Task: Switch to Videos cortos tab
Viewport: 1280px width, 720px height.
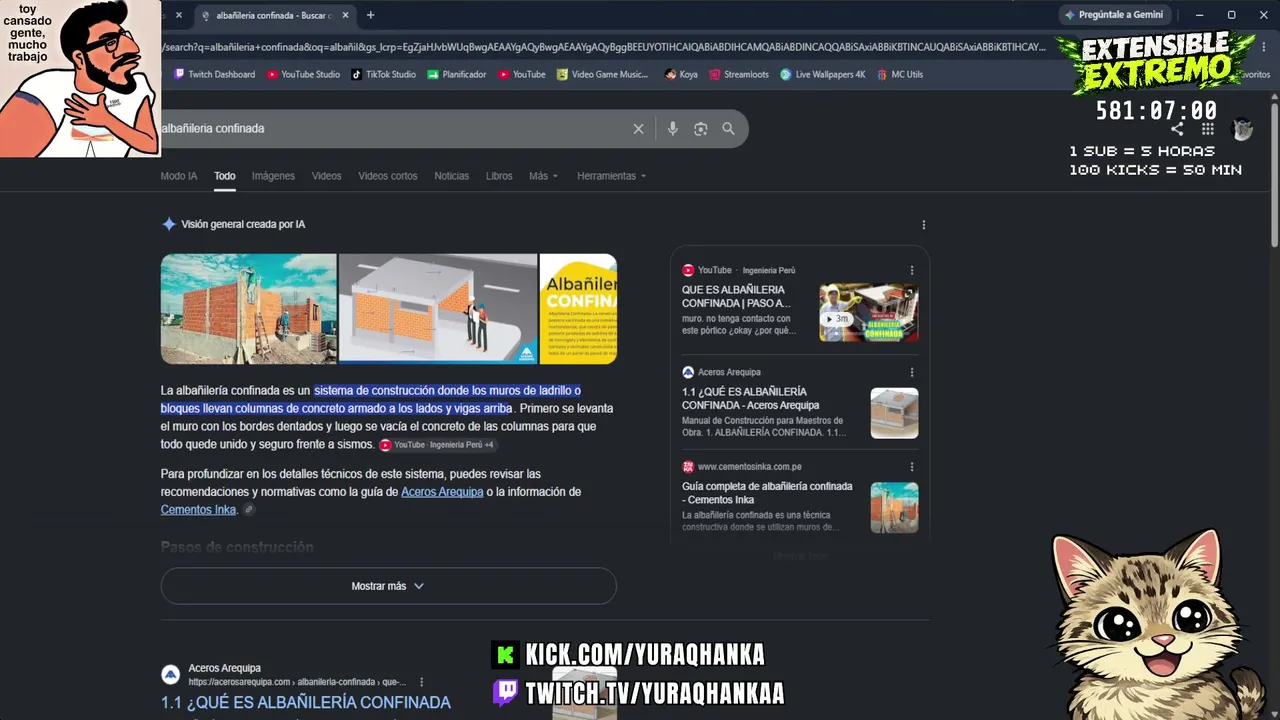Action: click(x=388, y=176)
